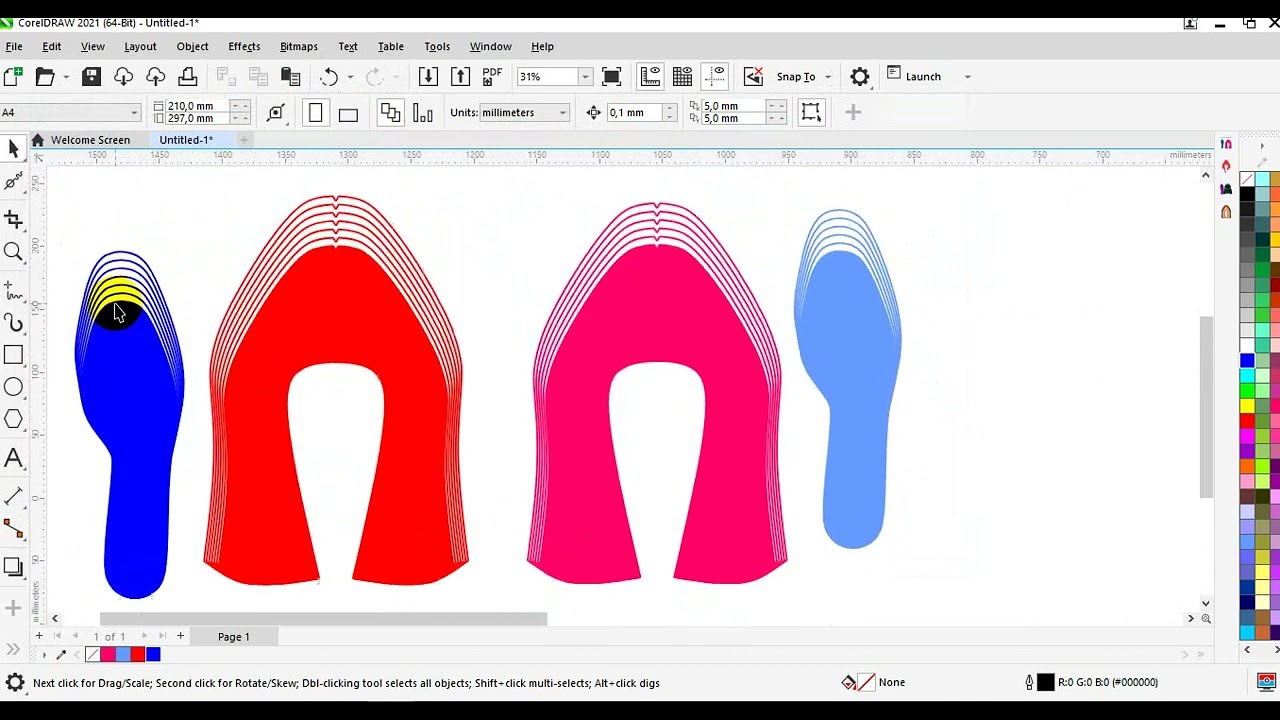Switch to the Welcome Screen tab
Image resolution: width=1280 pixels, height=720 pixels.
[90, 140]
